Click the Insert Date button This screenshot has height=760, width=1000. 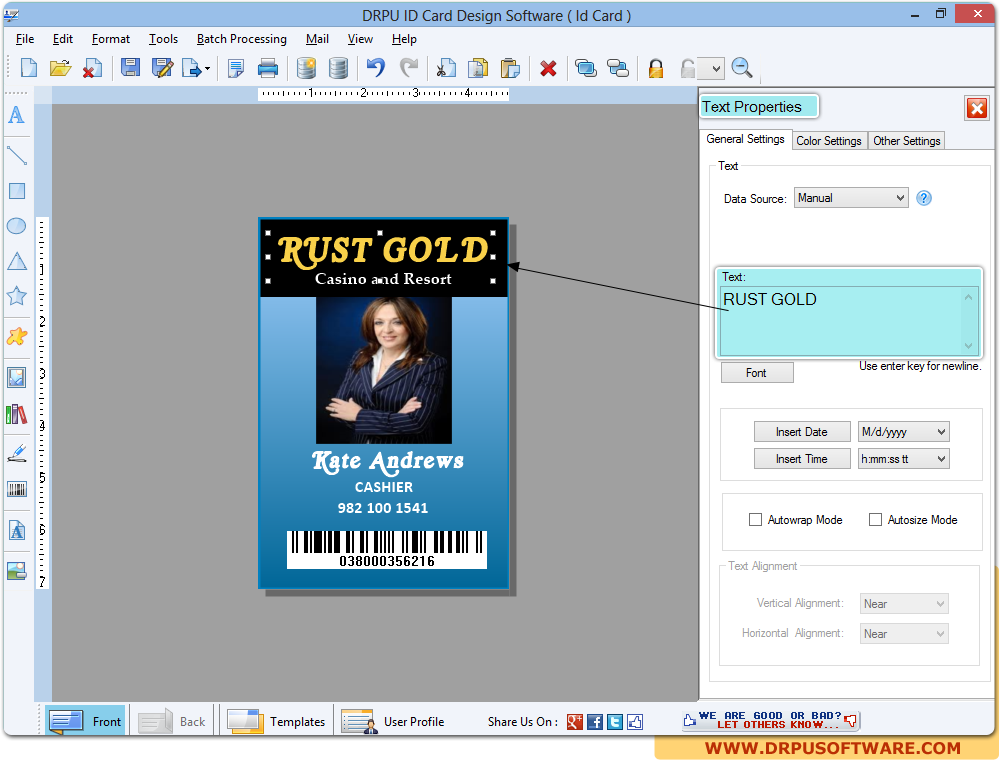pos(802,432)
